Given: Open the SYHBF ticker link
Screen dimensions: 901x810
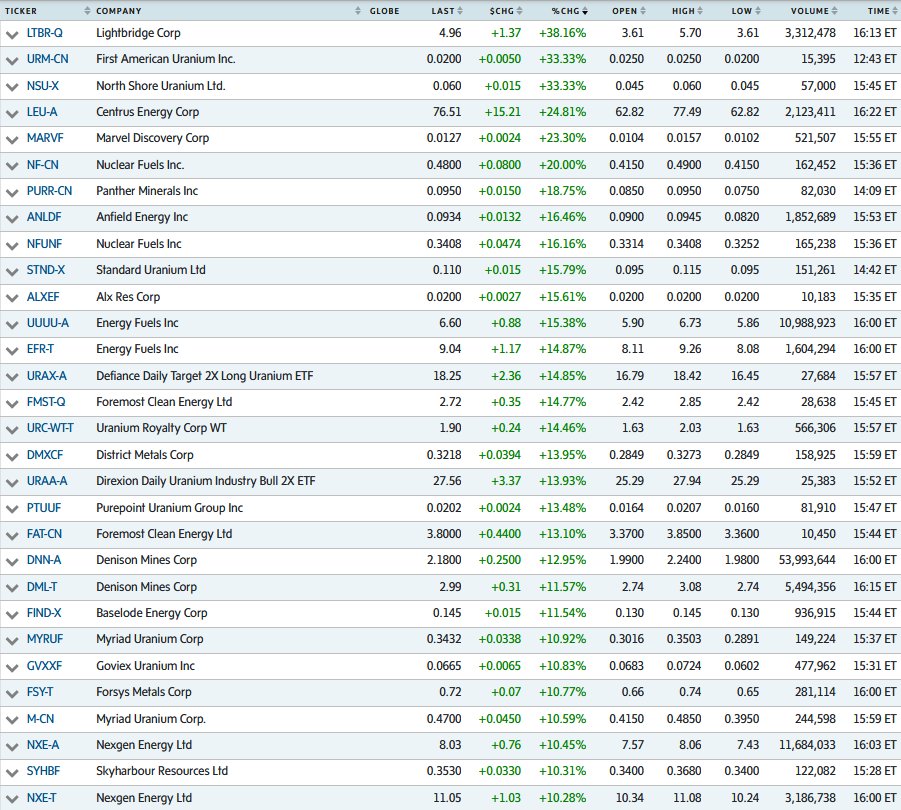Looking at the screenshot, I should pos(43,771).
